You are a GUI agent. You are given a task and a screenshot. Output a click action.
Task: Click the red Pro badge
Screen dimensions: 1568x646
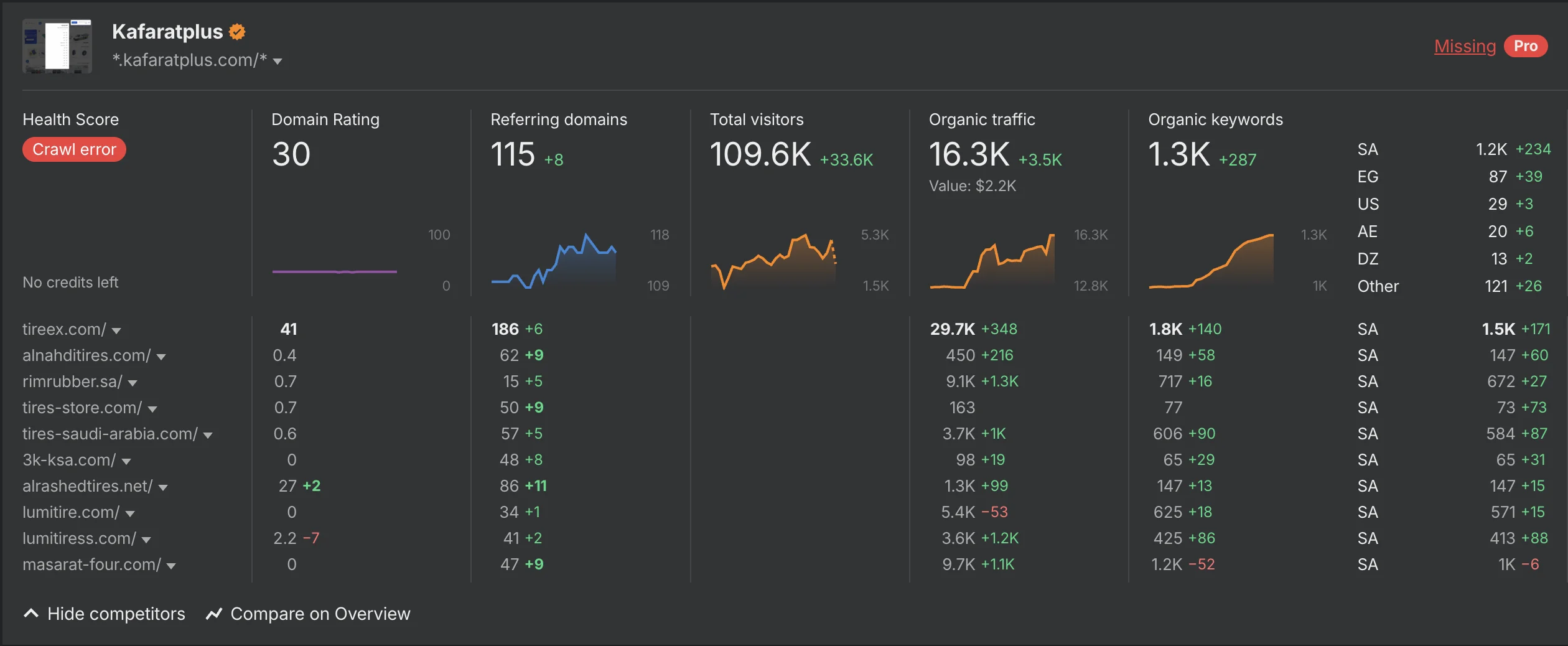point(1525,46)
